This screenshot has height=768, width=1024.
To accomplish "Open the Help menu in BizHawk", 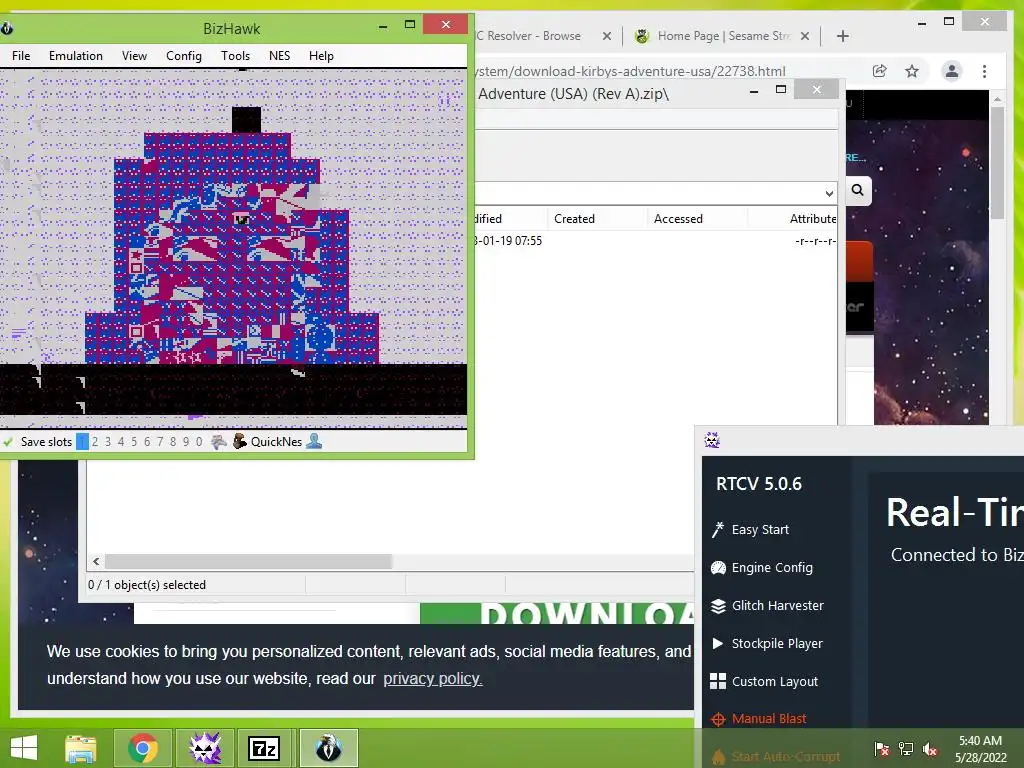I will click(321, 56).
